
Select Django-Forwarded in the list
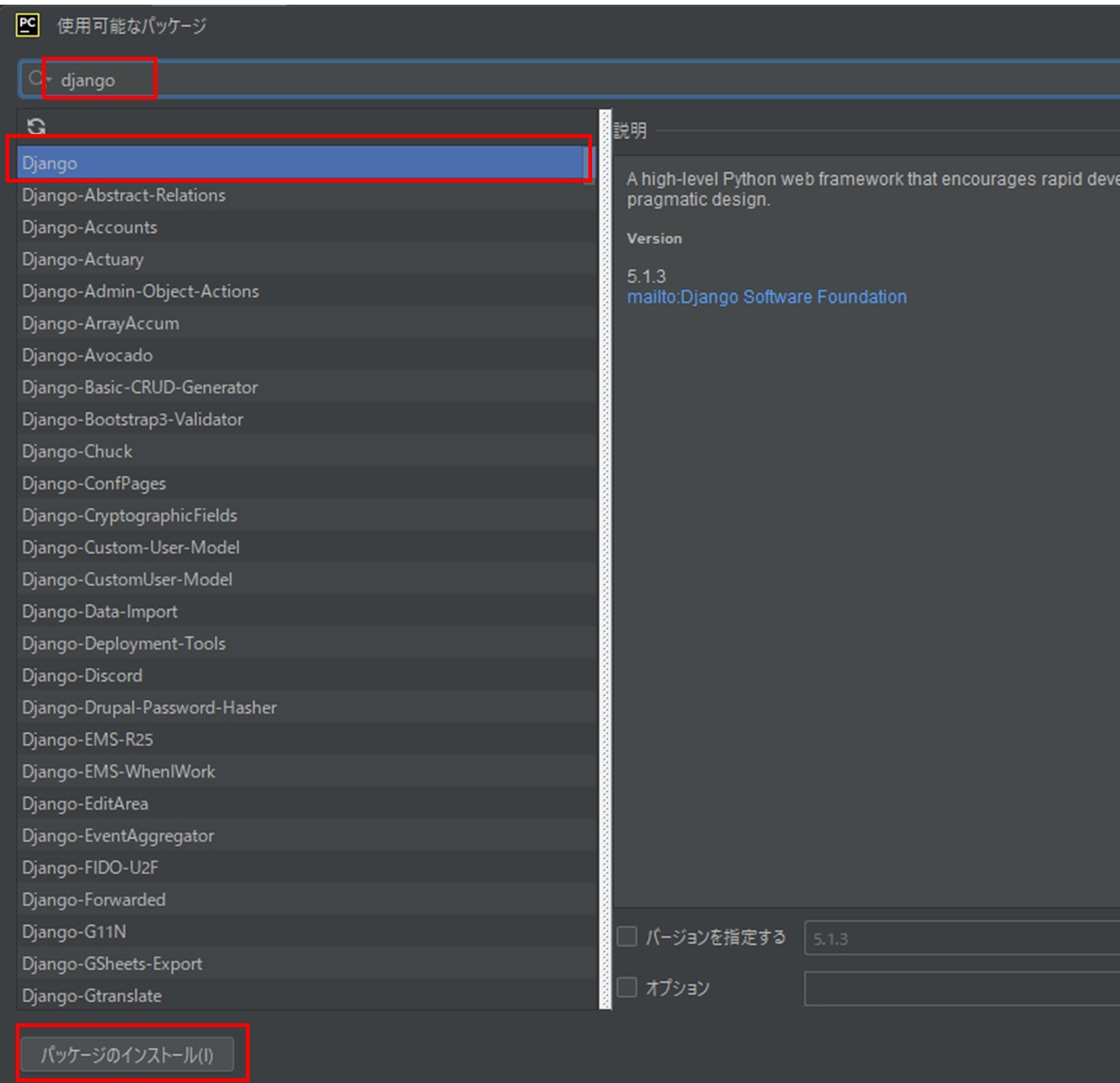click(x=306, y=900)
